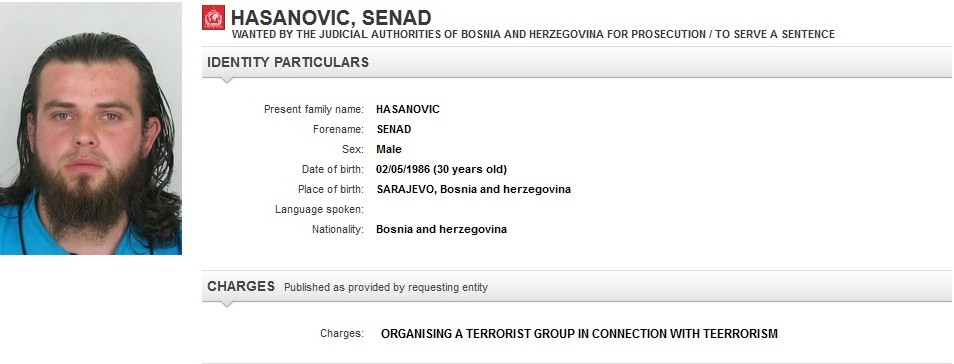Screen dimensions: 954x364
Task: Click the date of birth 02/05/1986
Action: point(402,169)
